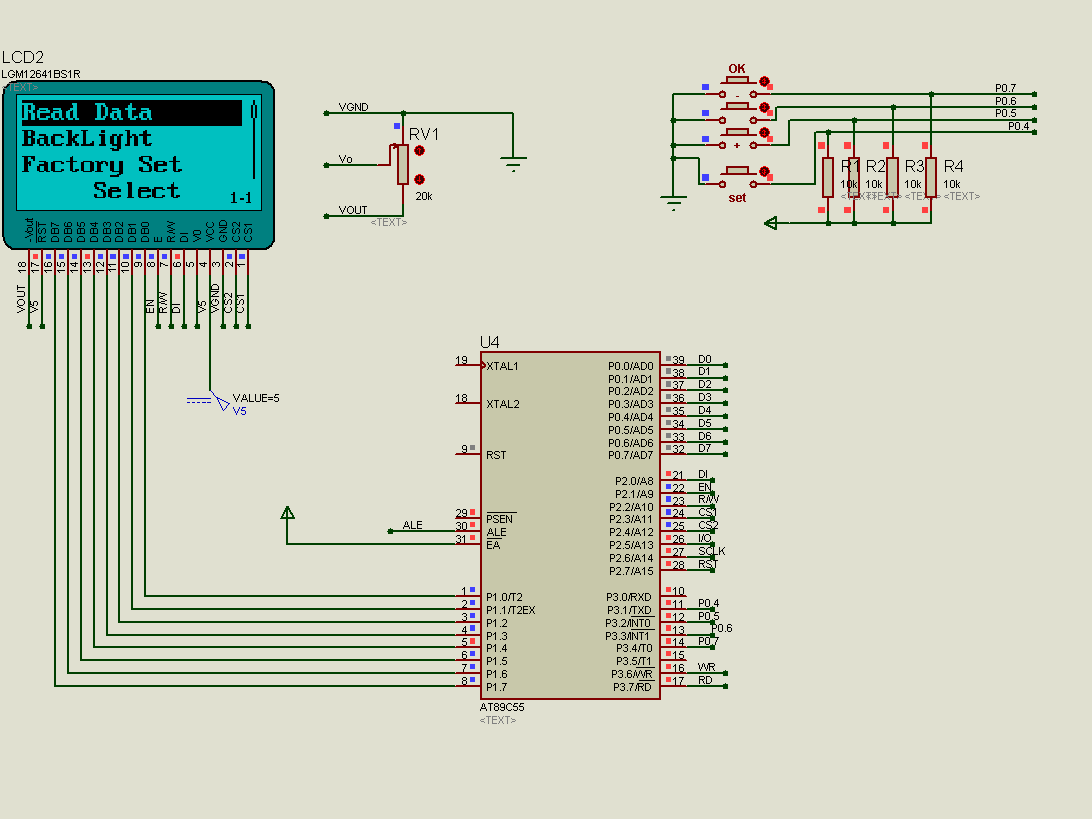Select the P0.0/AD0 pin label
The width and height of the screenshot is (1092, 819).
631,366
